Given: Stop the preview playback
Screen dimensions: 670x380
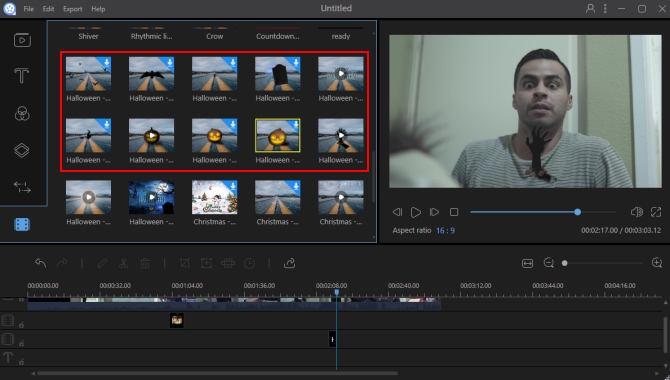Looking at the screenshot, I should pos(454,212).
